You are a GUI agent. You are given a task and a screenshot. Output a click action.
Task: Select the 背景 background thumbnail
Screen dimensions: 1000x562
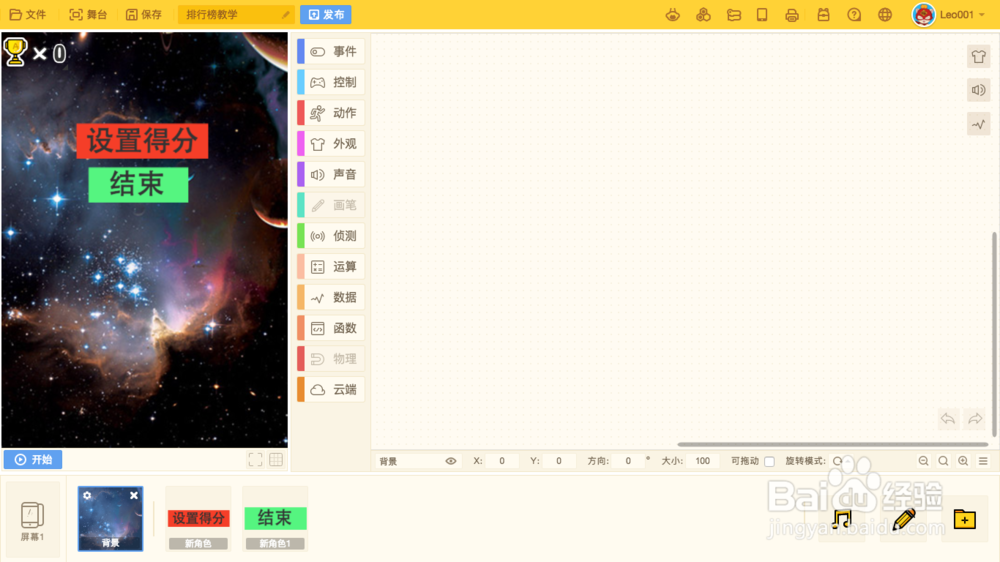[110, 519]
